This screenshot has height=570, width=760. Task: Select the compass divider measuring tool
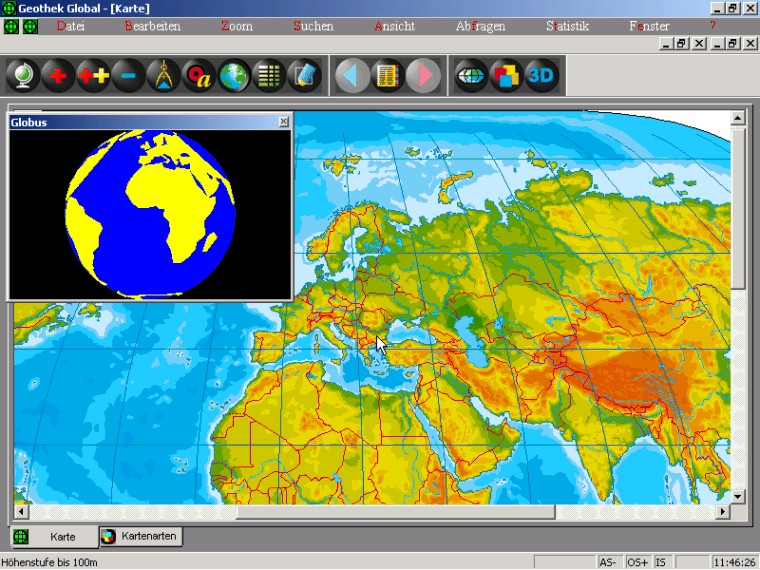click(x=163, y=76)
